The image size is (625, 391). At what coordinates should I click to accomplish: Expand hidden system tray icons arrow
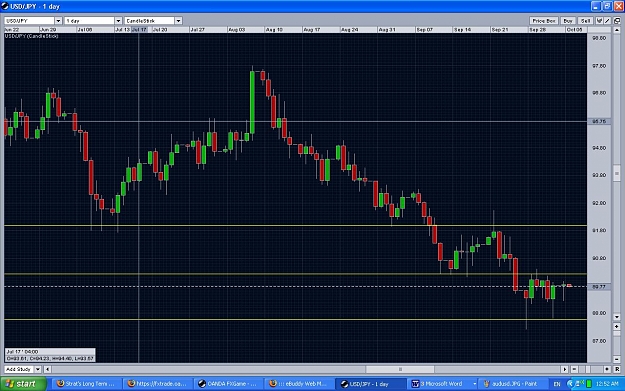[570, 384]
